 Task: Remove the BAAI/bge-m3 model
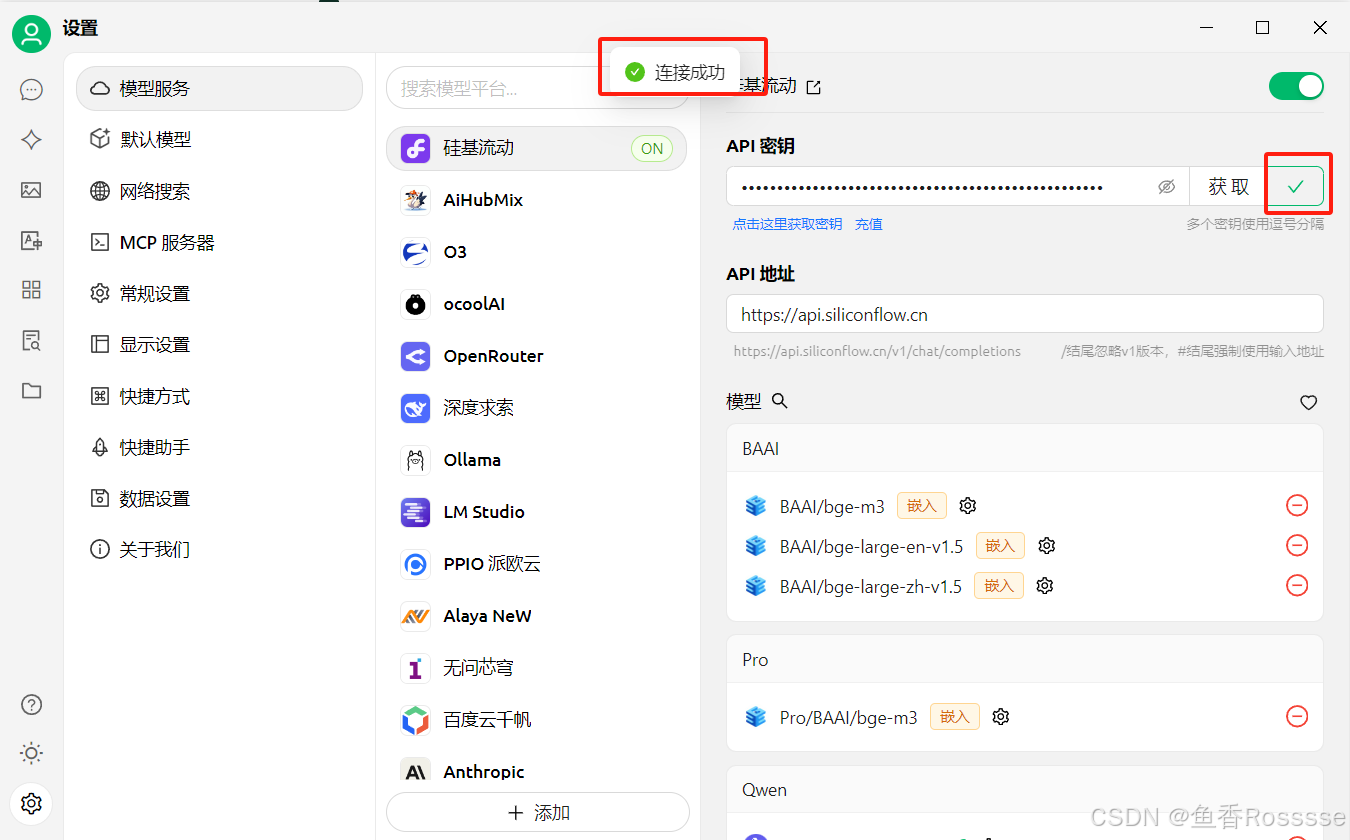[1297, 505]
